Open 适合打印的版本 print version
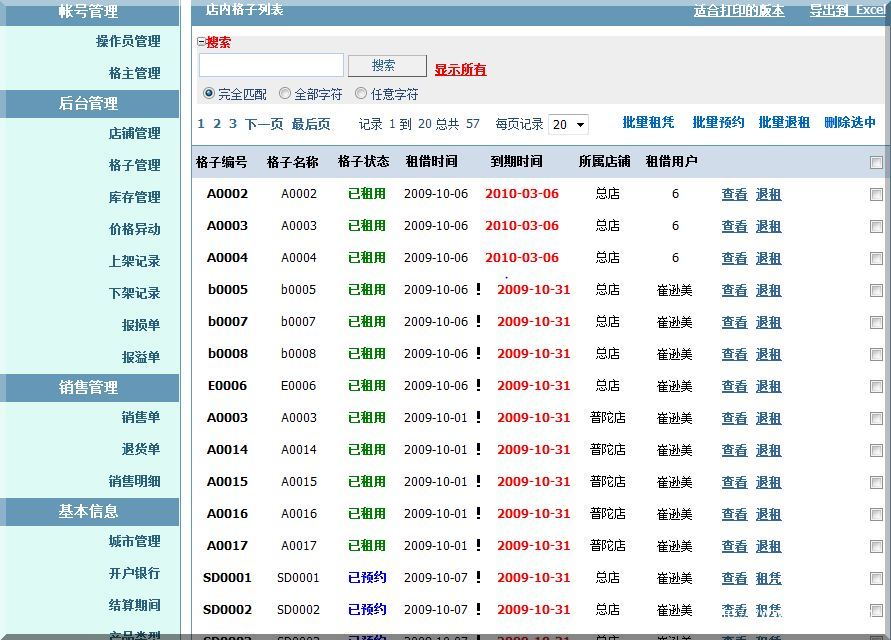891x640 pixels. coord(738,10)
